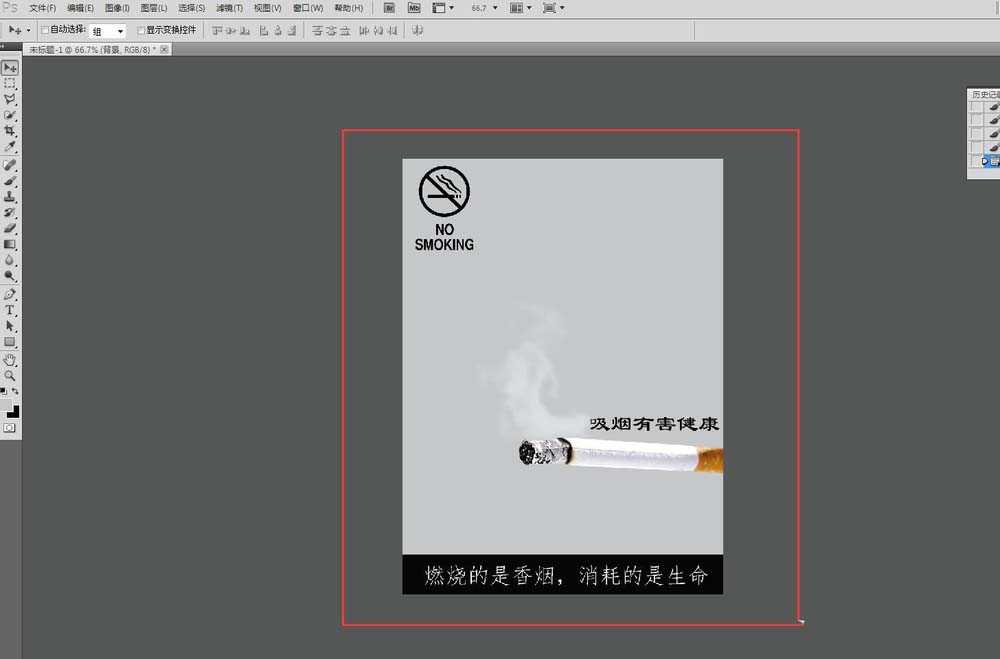Launch Mini Bridge from app bar
This screenshot has width=1000, height=659.
coord(415,8)
